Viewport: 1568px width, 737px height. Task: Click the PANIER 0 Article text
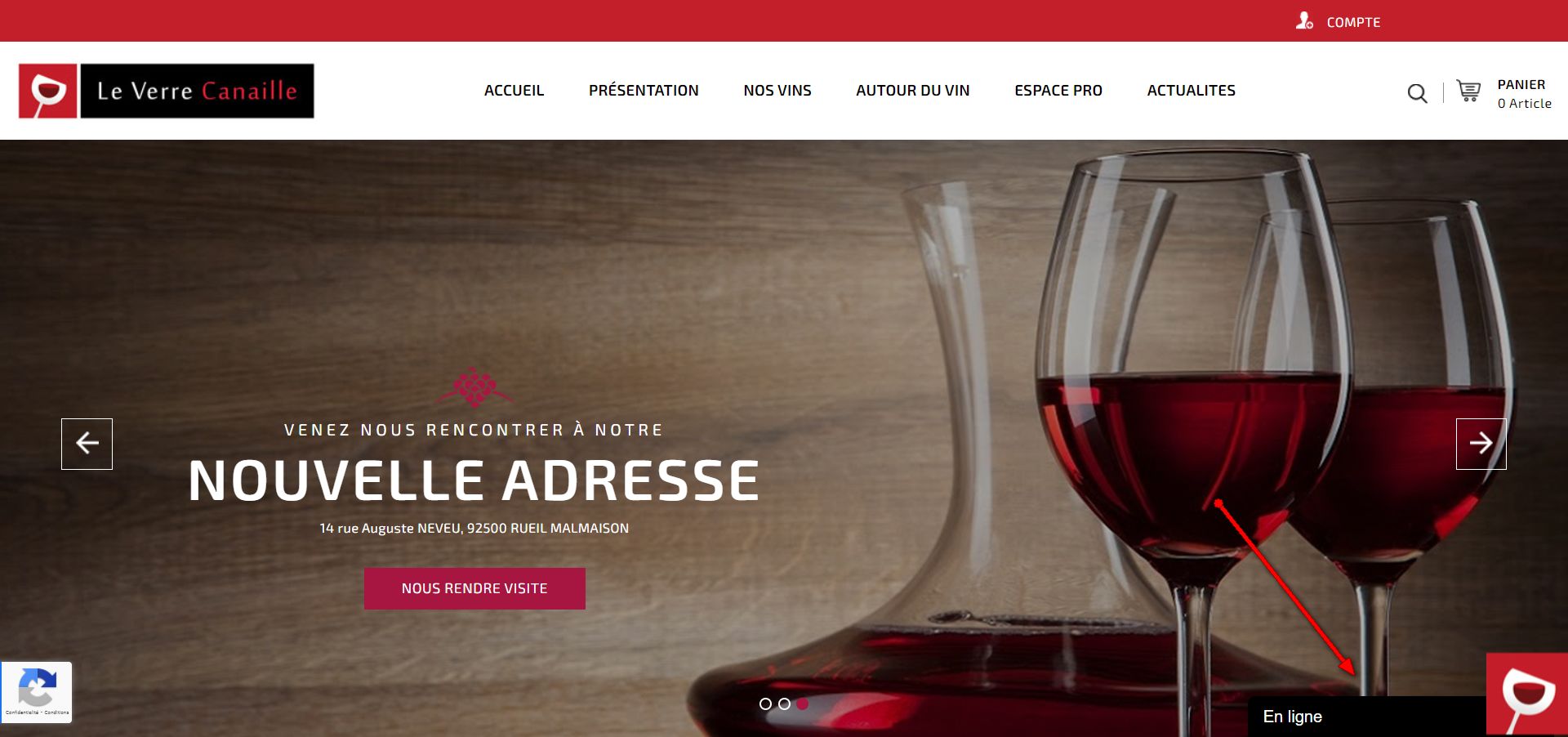click(x=1524, y=94)
